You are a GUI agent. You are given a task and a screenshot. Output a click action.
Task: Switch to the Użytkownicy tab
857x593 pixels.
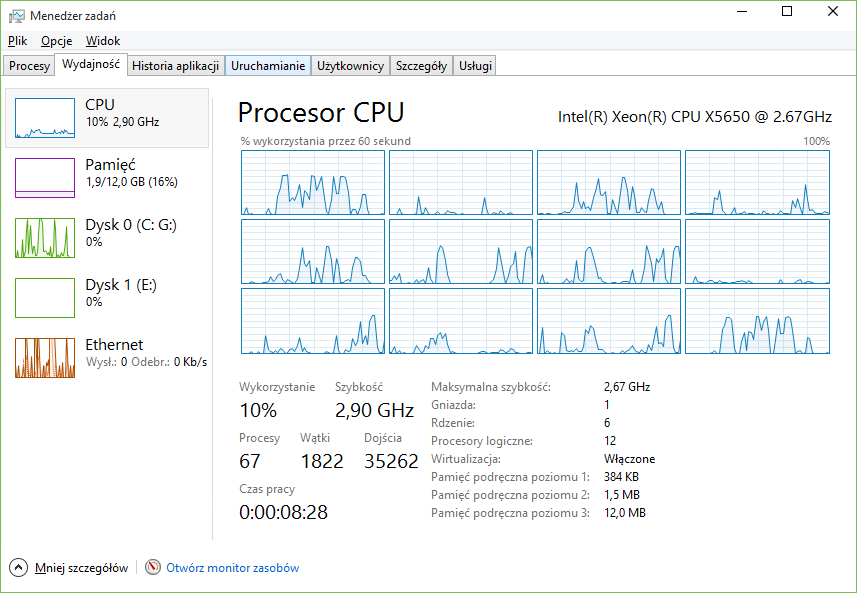350,66
